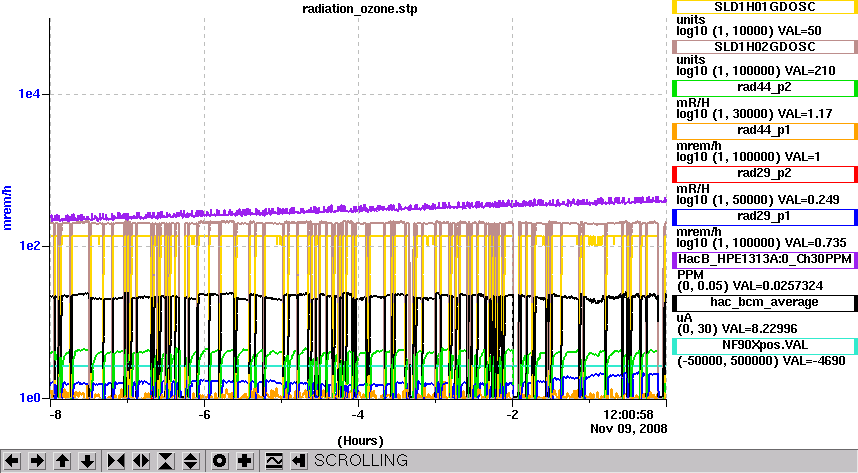Viewport: 858px width, 473px height.
Task: Zoom in vertically with the hourglass icon
Action: click(166, 461)
